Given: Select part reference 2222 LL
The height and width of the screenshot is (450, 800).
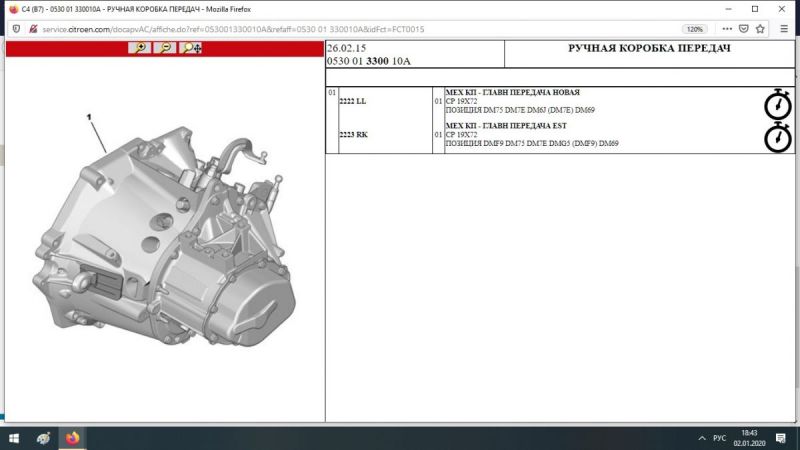Looking at the screenshot, I should point(353,101).
